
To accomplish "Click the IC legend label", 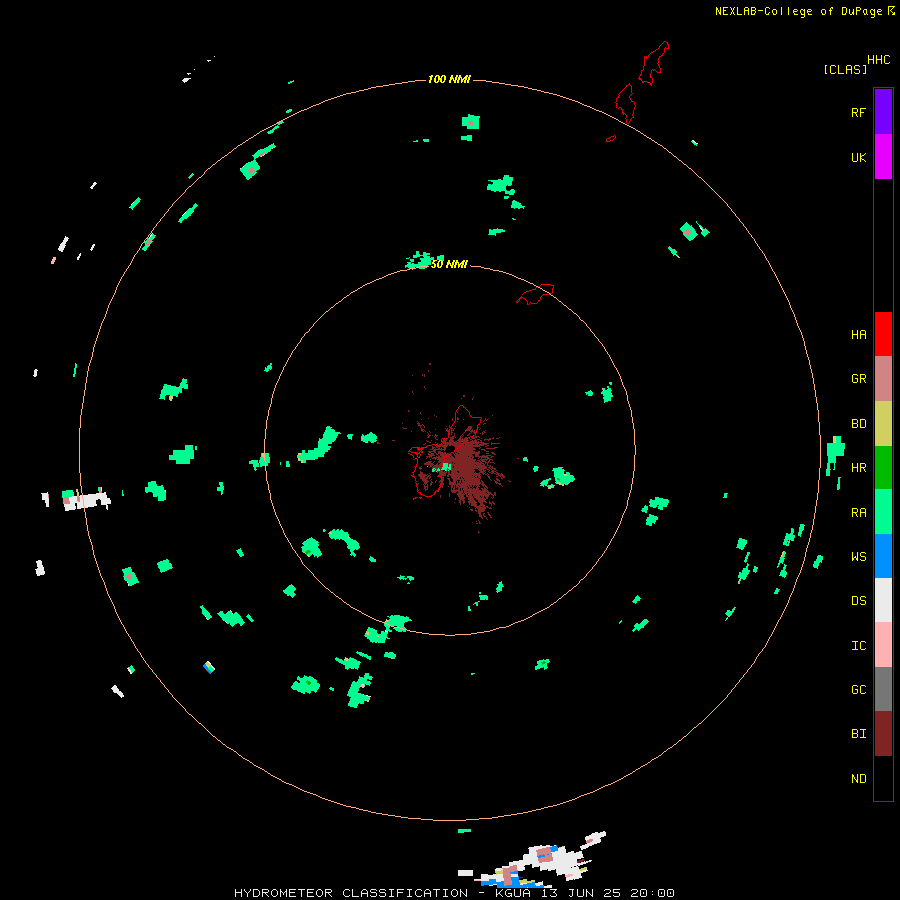I will 858,646.
